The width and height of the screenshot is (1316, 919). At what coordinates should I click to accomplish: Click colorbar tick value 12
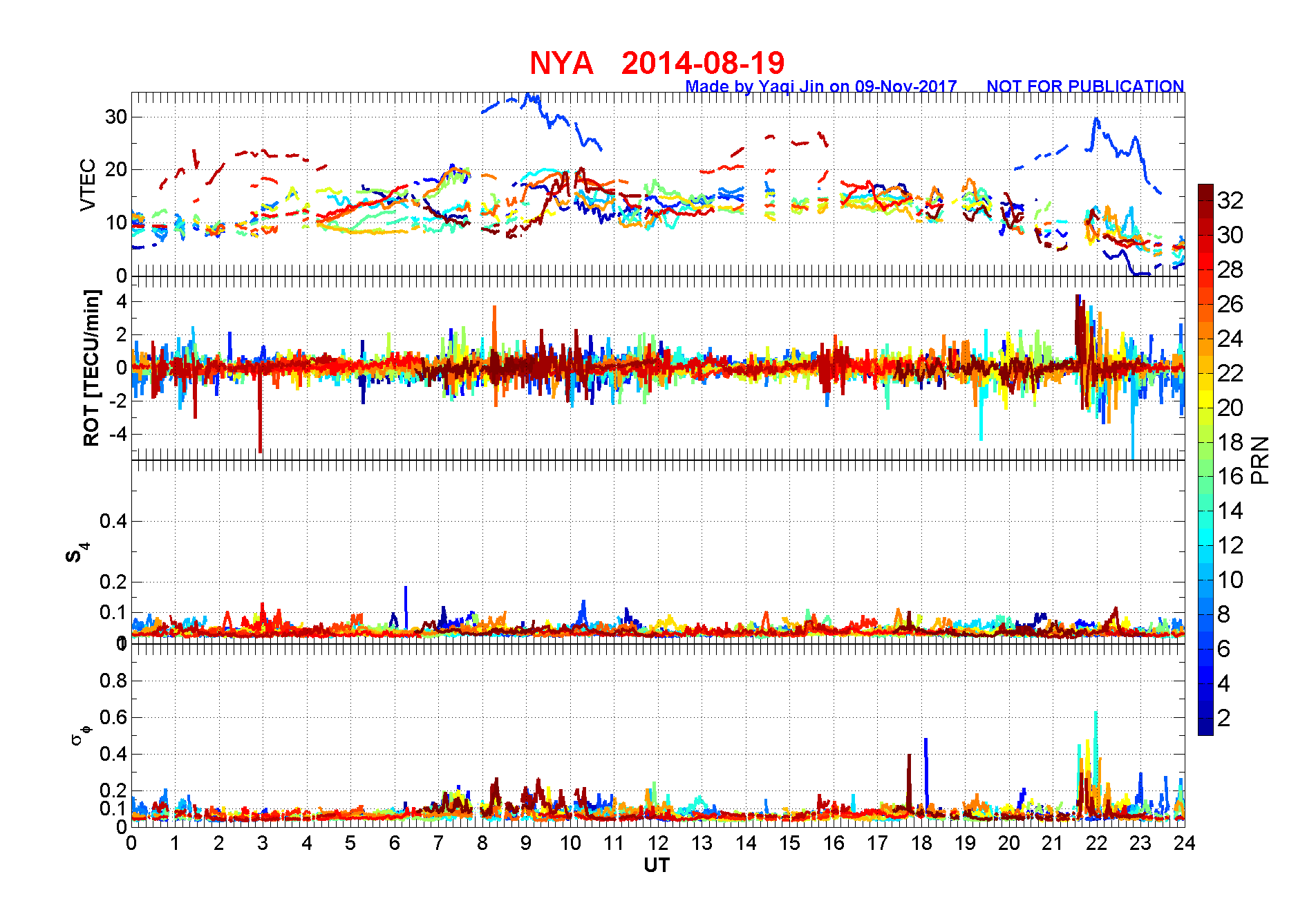point(1230,545)
